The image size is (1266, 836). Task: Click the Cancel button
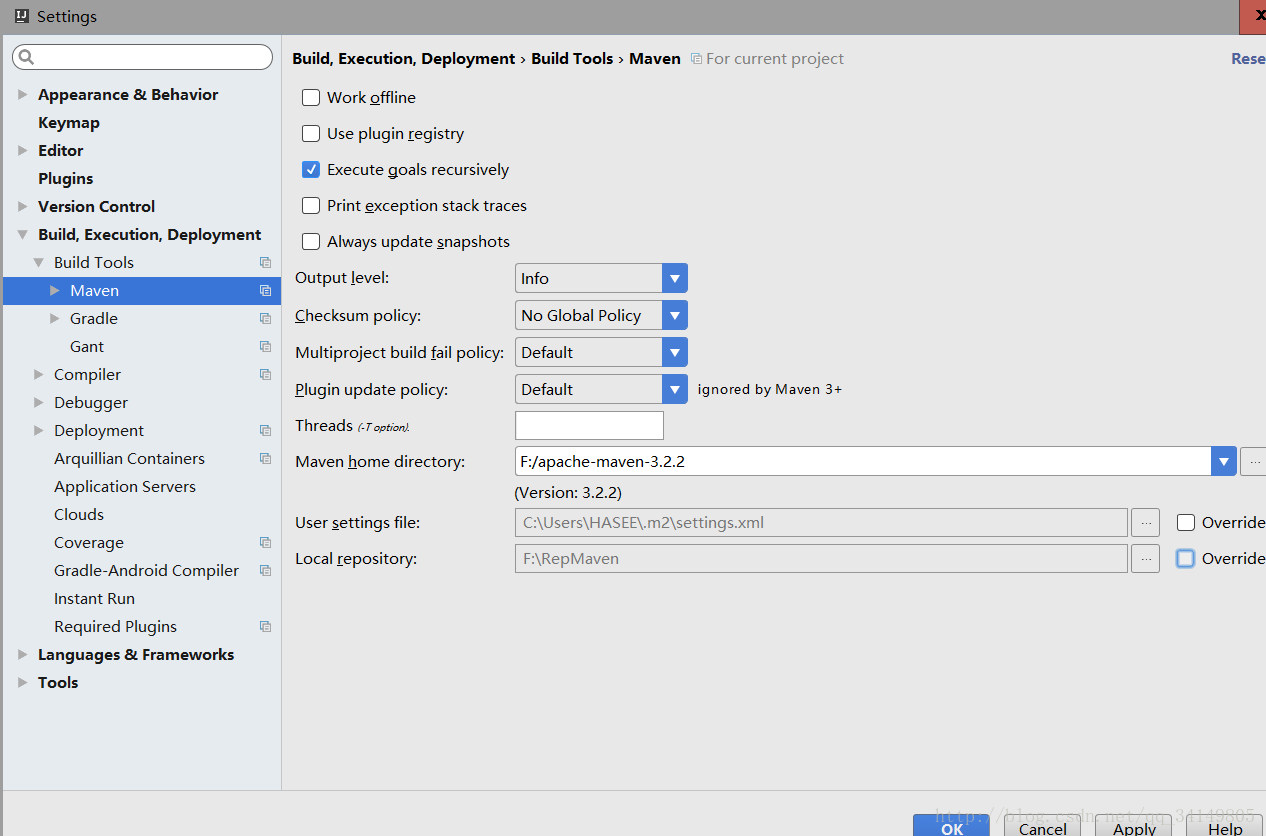point(1042,826)
